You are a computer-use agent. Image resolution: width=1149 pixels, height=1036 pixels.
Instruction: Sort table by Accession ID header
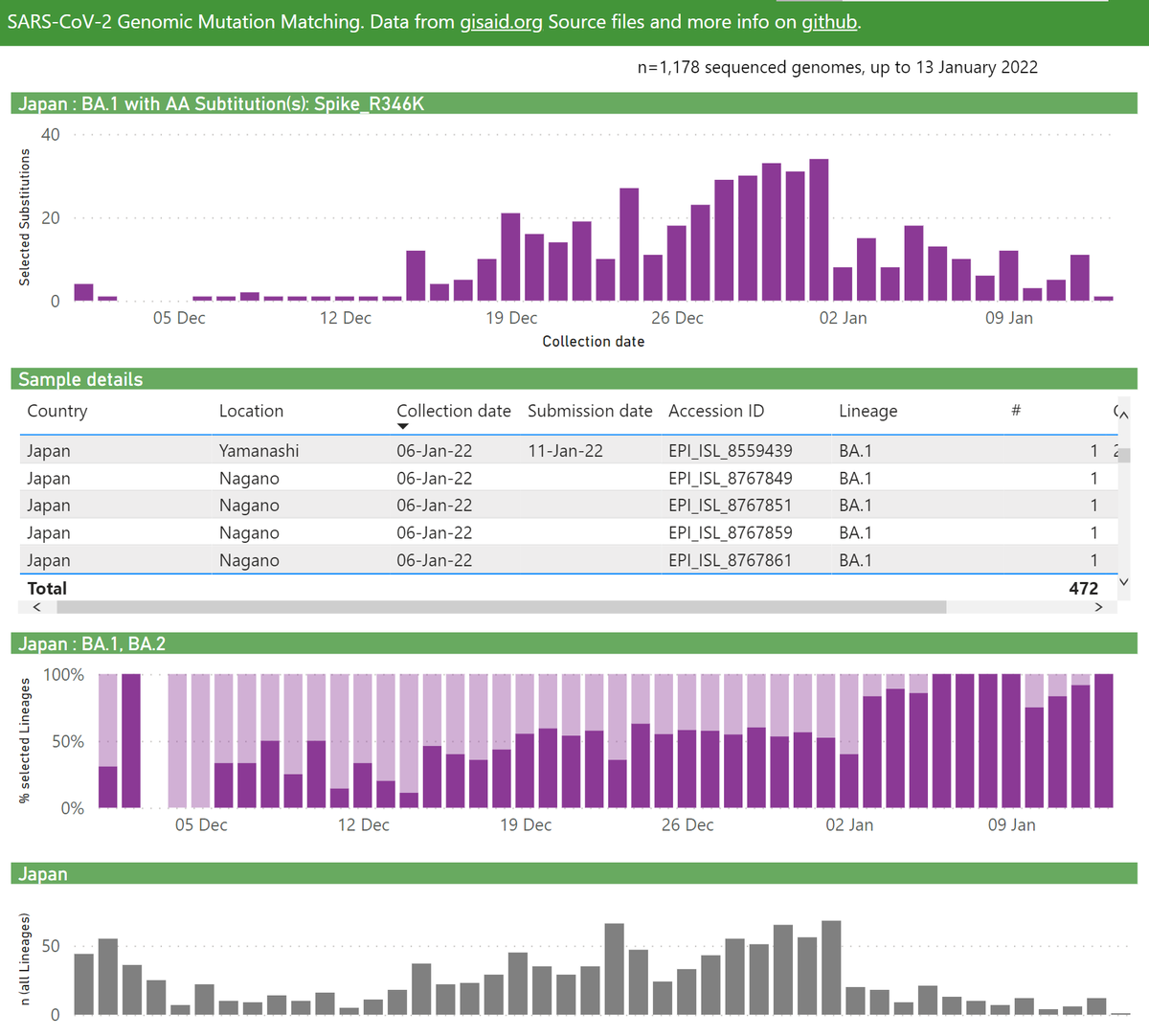pyautogui.click(x=716, y=411)
